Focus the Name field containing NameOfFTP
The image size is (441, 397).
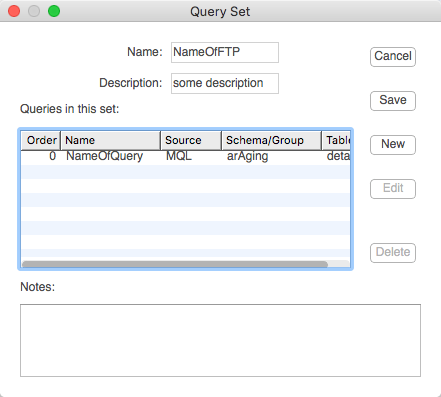click(225, 52)
